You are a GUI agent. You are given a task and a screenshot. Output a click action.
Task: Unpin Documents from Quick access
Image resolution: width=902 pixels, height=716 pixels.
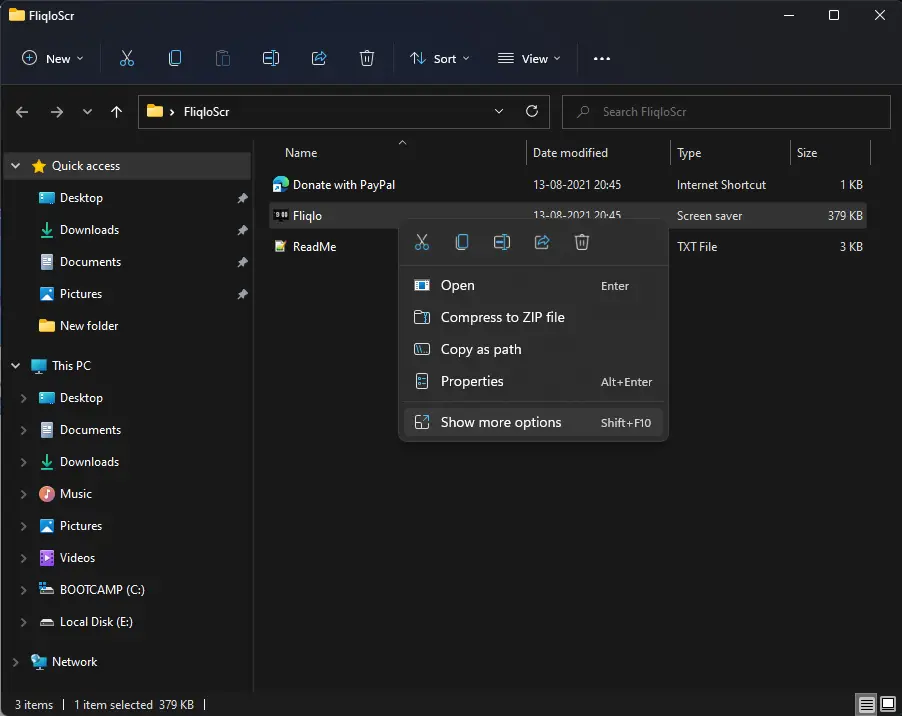pyautogui.click(x=242, y=262)
